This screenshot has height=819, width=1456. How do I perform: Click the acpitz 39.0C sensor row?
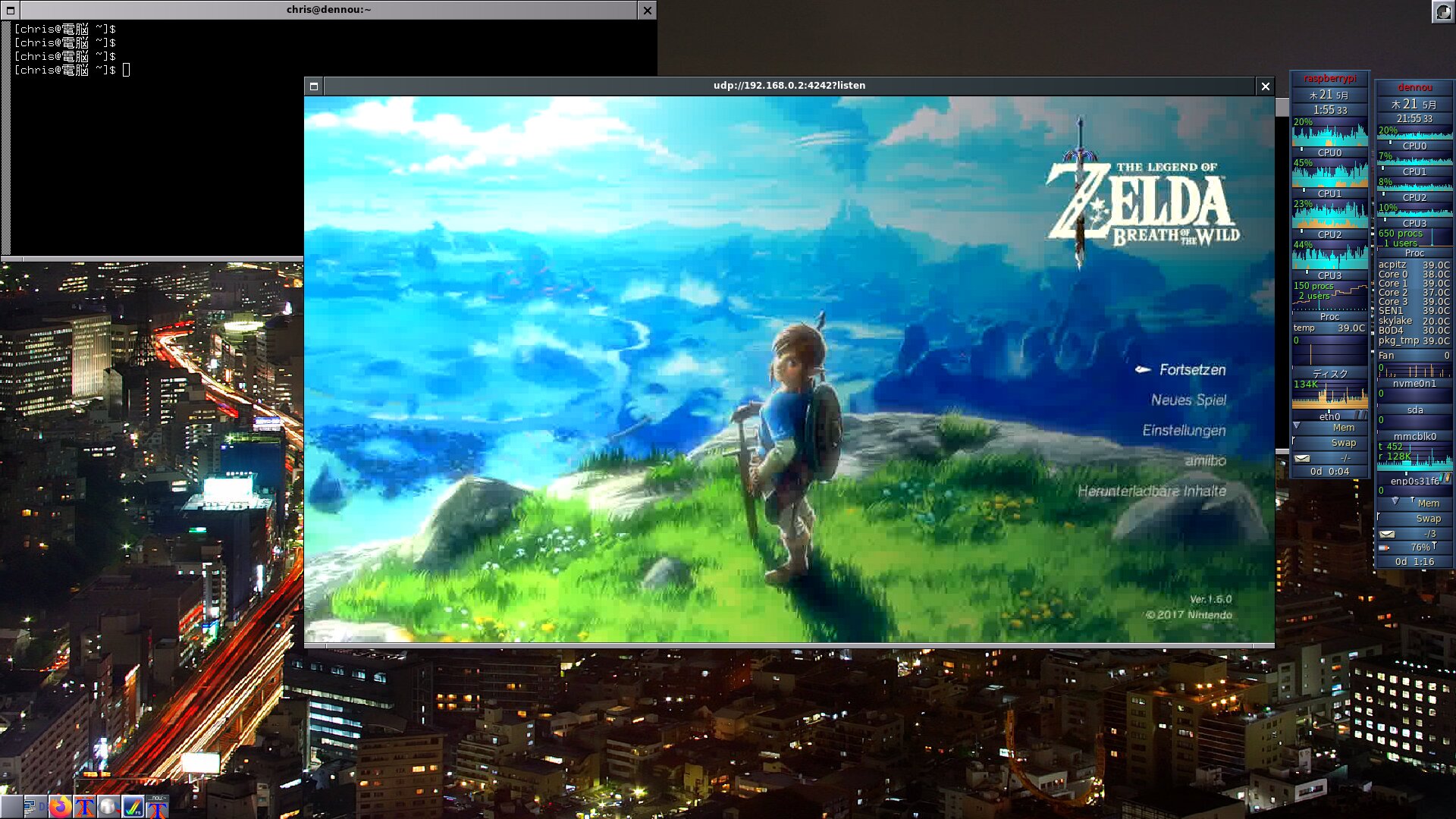pos(1415,265)
